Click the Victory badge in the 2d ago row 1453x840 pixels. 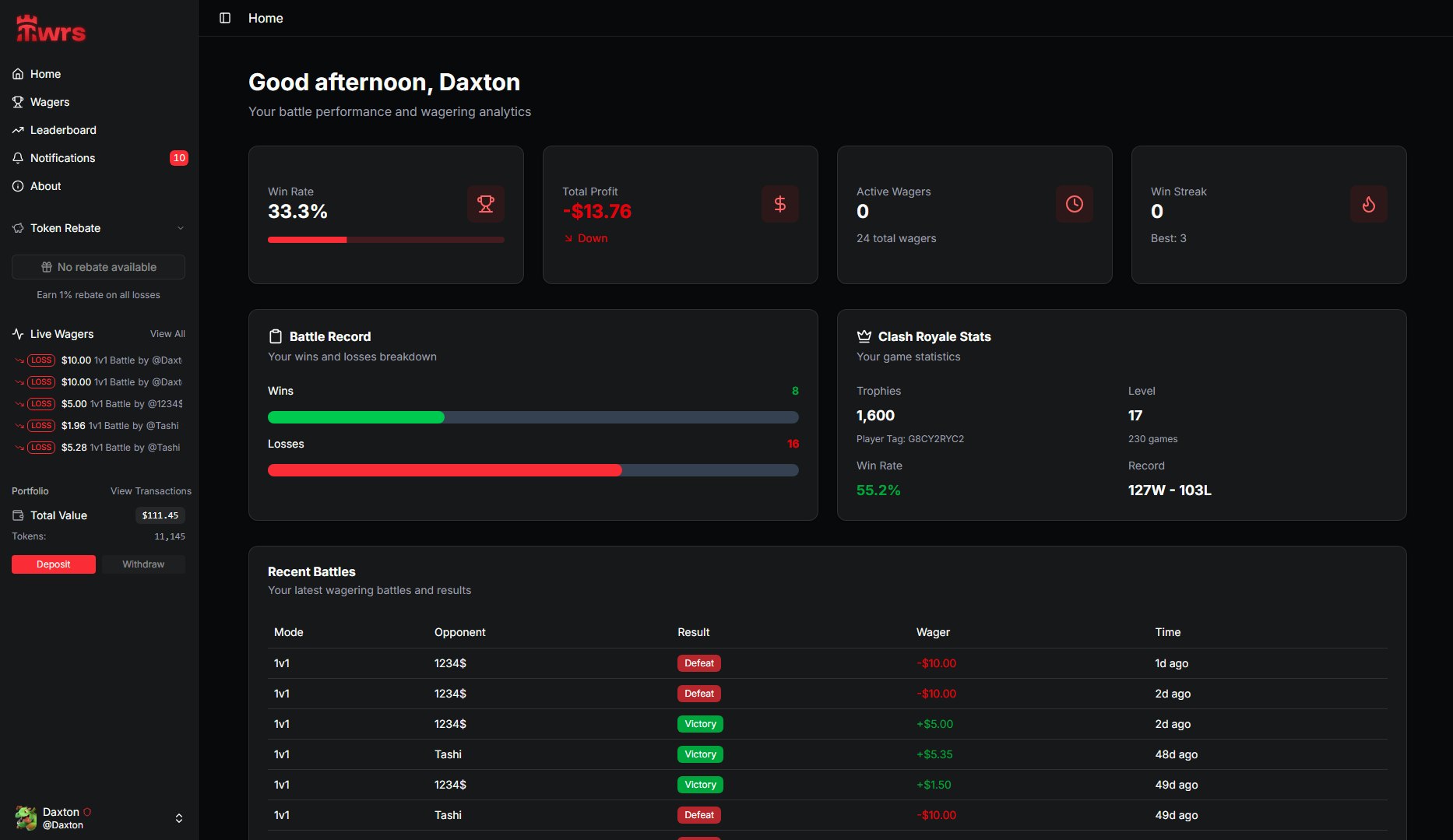700,724
